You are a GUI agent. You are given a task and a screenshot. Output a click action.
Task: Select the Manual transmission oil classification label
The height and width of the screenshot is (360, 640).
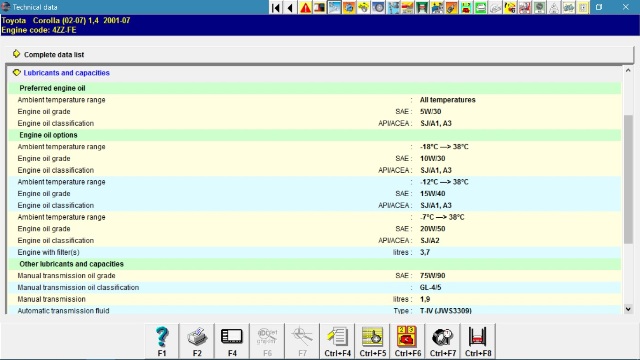pos(78,287)
